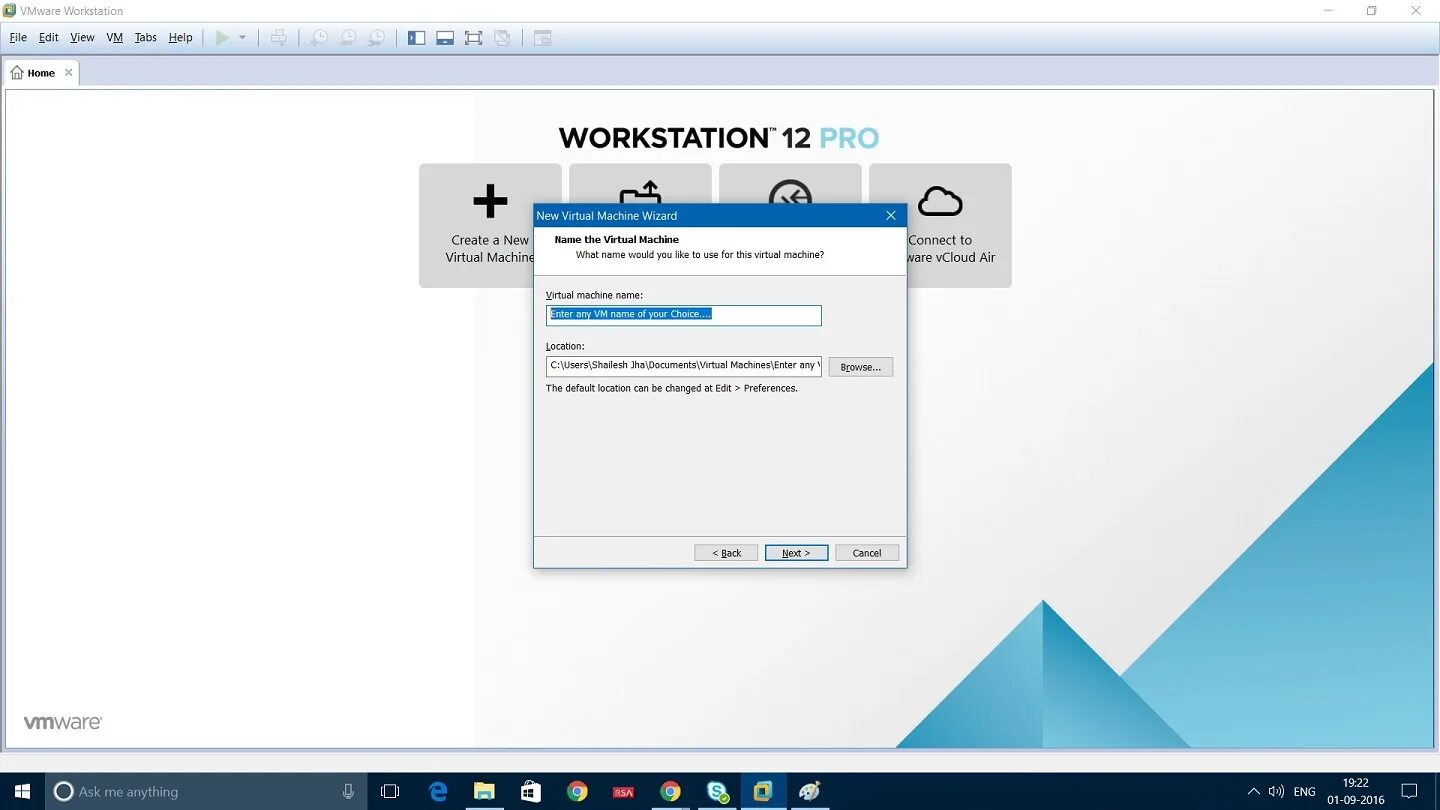Open the snapshot manager toolbar icon

click(377, 38)
